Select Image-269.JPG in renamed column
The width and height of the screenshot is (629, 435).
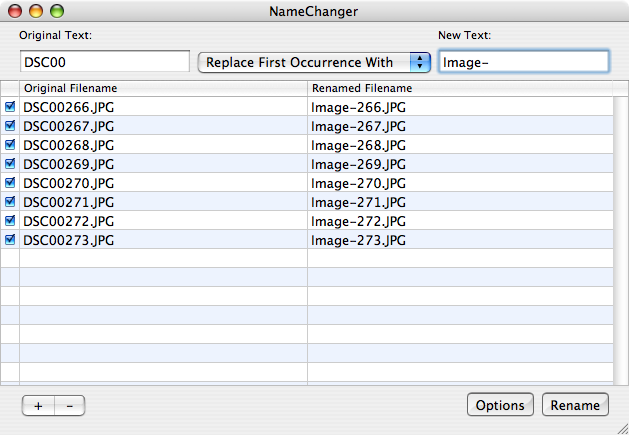point(358,165)
